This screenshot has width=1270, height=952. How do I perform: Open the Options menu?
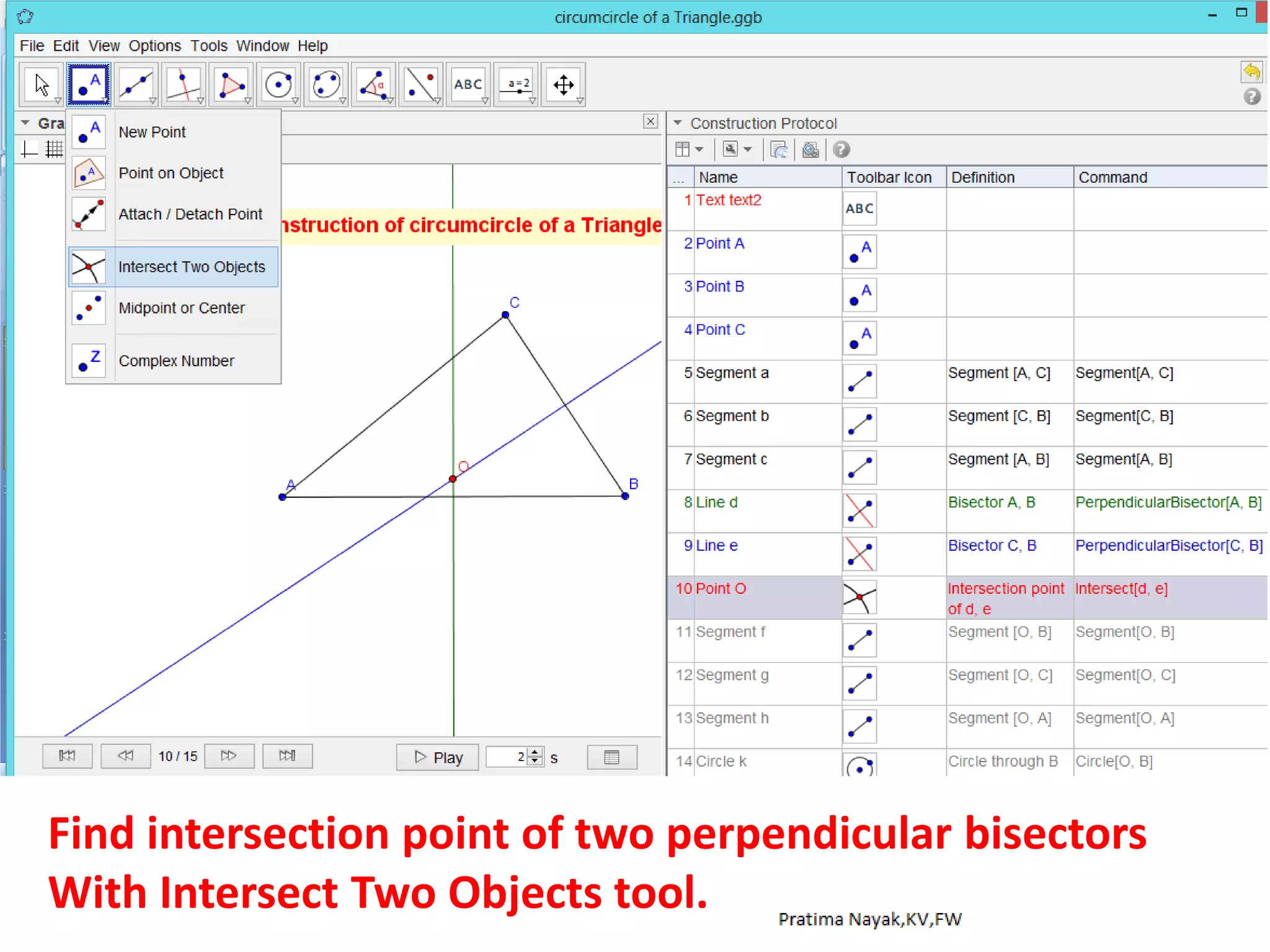(x=154, y=46)
